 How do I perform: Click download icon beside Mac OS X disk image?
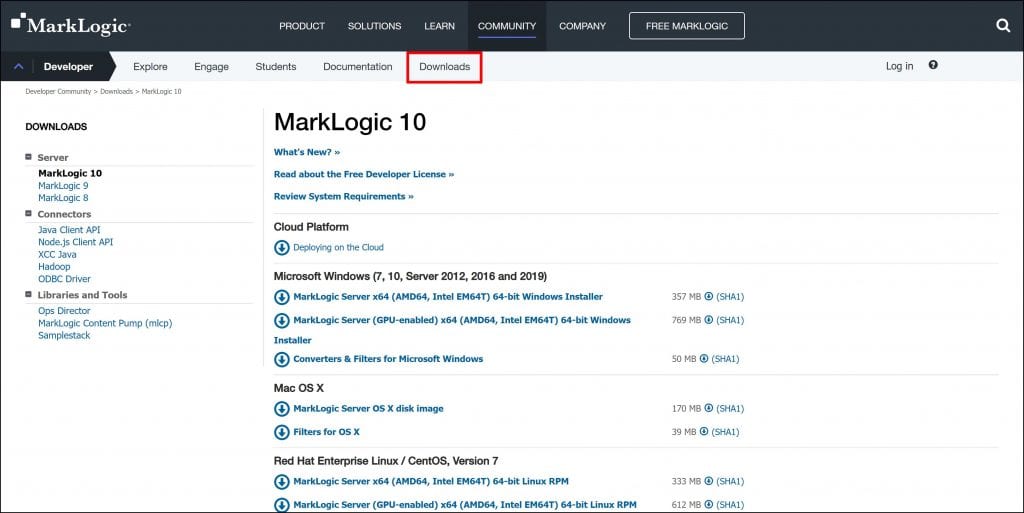[x=282, y=409]
